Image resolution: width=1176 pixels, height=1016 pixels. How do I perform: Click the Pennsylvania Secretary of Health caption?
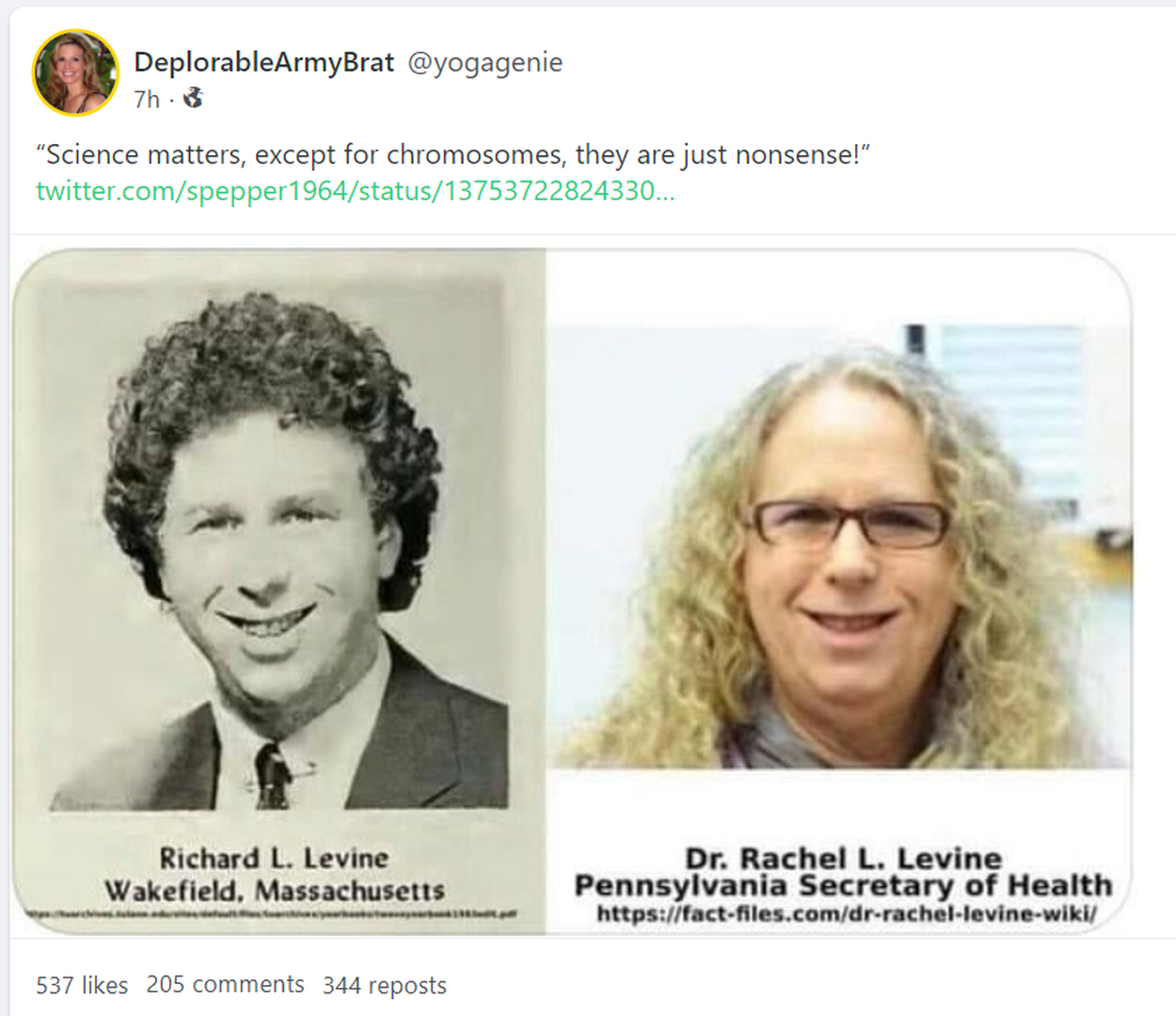844,885
